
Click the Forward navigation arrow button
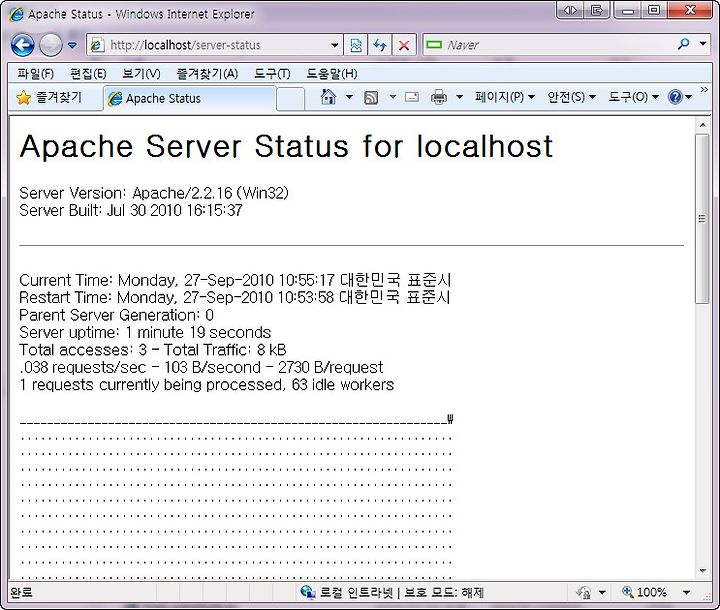(x=51, y=45)
